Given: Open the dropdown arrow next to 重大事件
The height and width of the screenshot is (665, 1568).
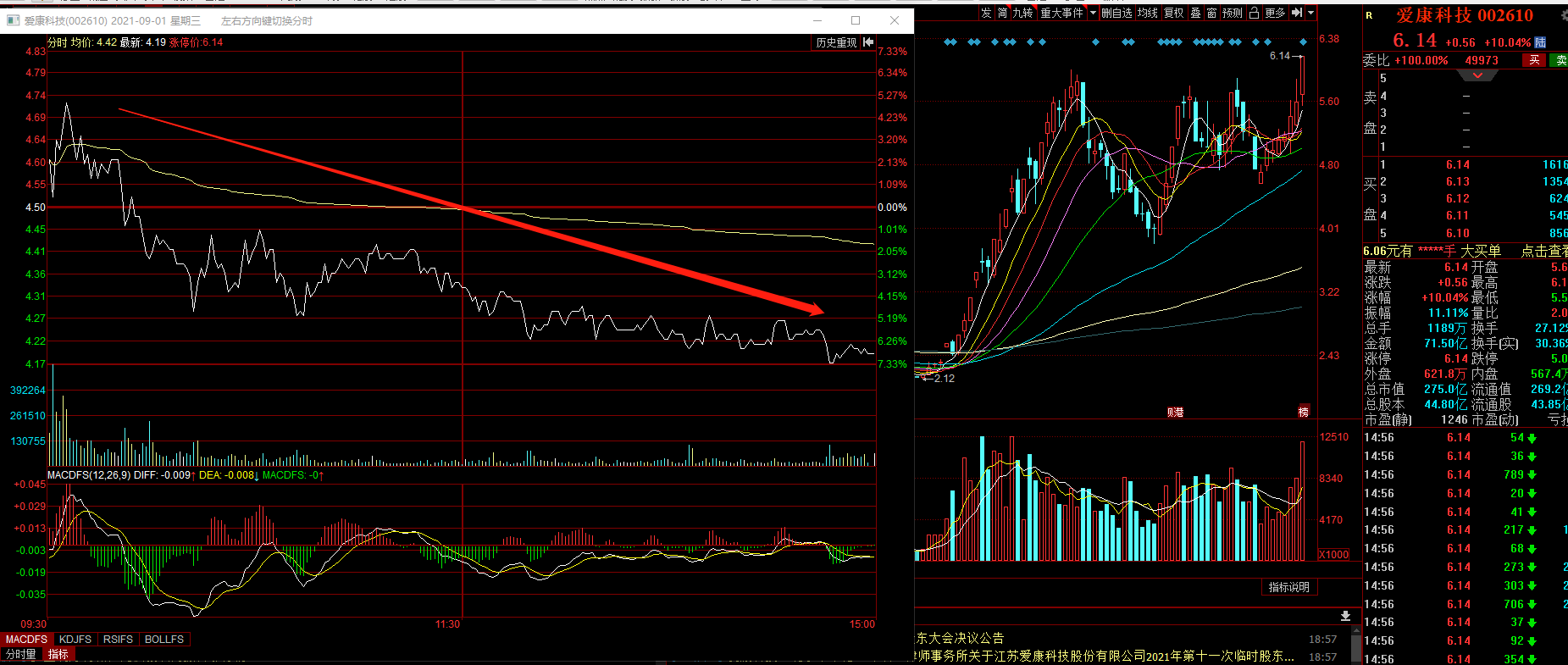Looking at the screenshot, I should pyautogui.click(x=1093, y=13).
